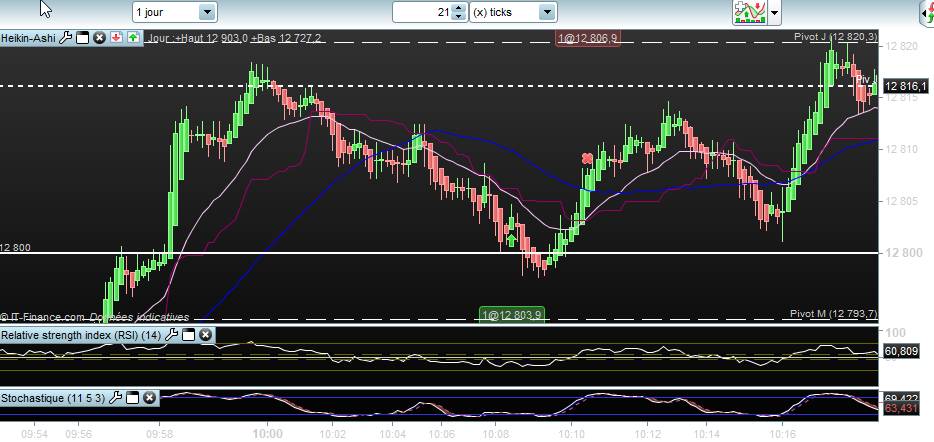The image size is (934, 442).
Task: Remove the Stochastique indicator panel
Action: 150,397
